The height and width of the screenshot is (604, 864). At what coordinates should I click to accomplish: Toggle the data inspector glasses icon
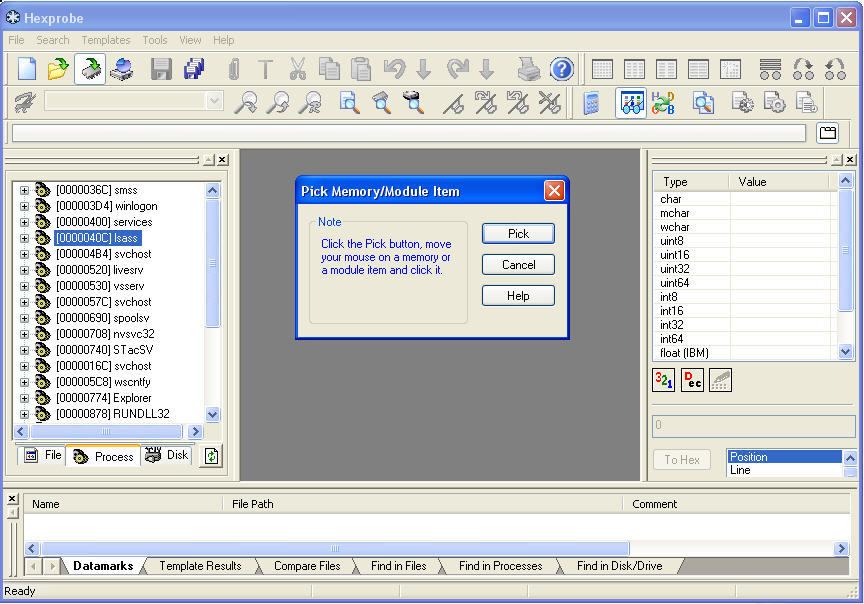click(630, 103)
